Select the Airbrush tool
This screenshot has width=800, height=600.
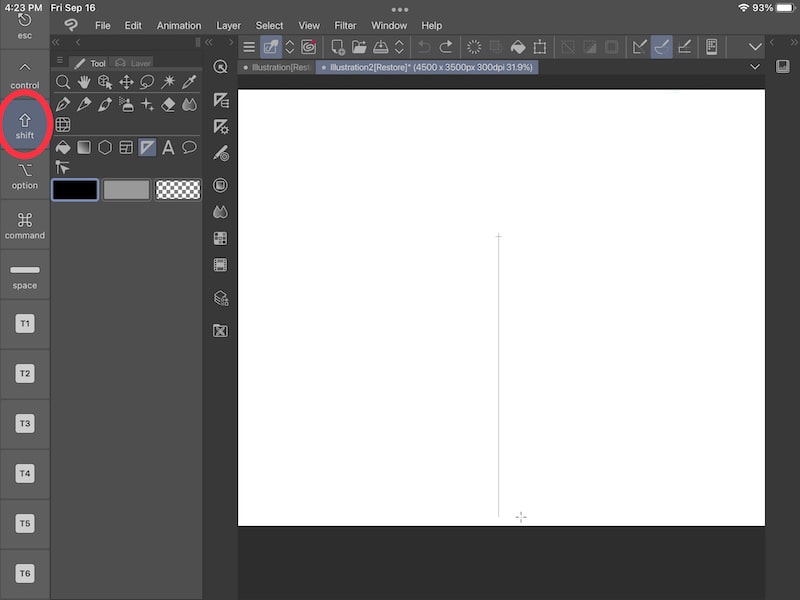point(124,104)
